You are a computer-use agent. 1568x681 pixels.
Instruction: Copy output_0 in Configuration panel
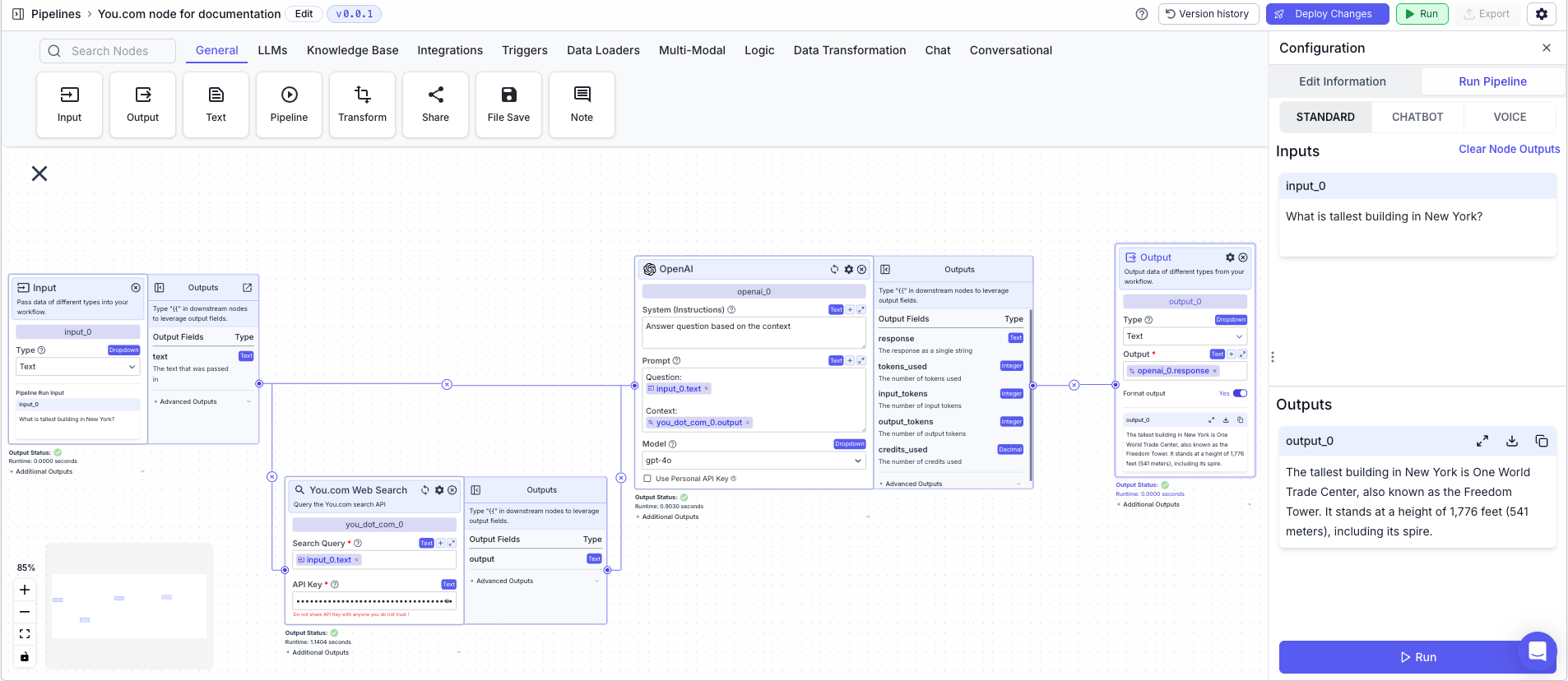click(x=1542, y=441)
